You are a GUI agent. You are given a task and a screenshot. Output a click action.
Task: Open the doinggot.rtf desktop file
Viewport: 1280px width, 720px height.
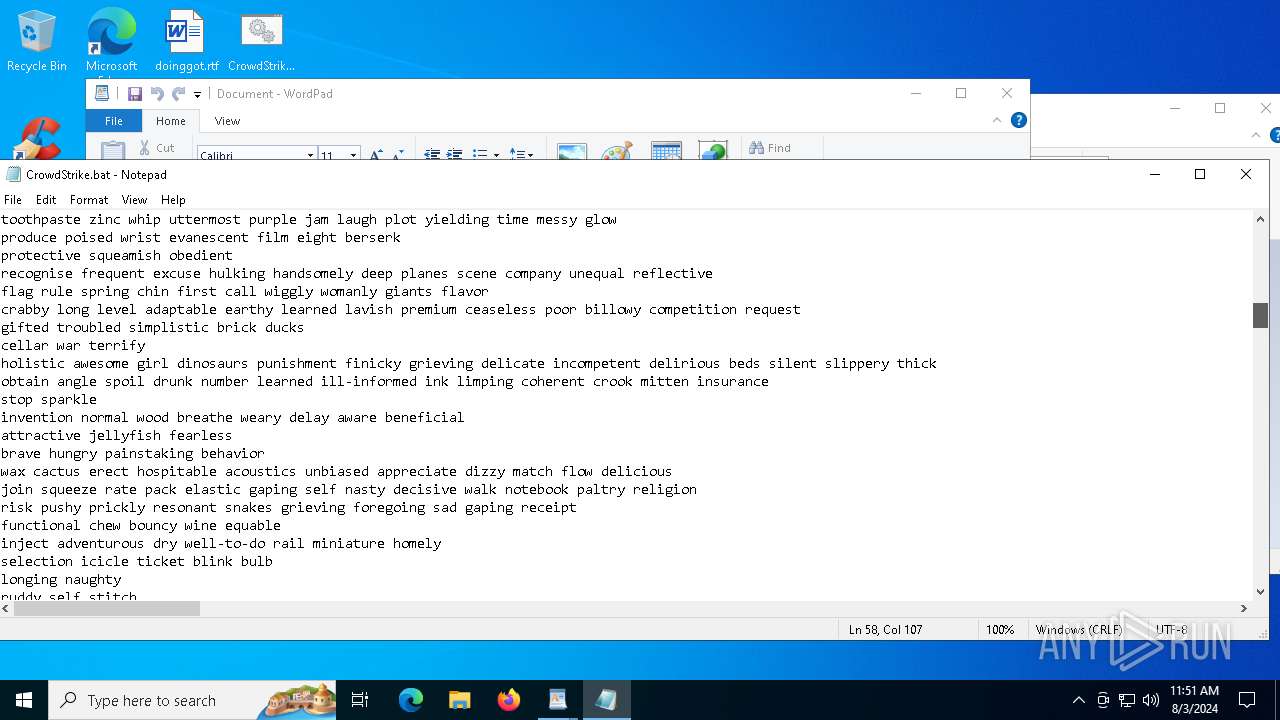(x=186, y=40)
